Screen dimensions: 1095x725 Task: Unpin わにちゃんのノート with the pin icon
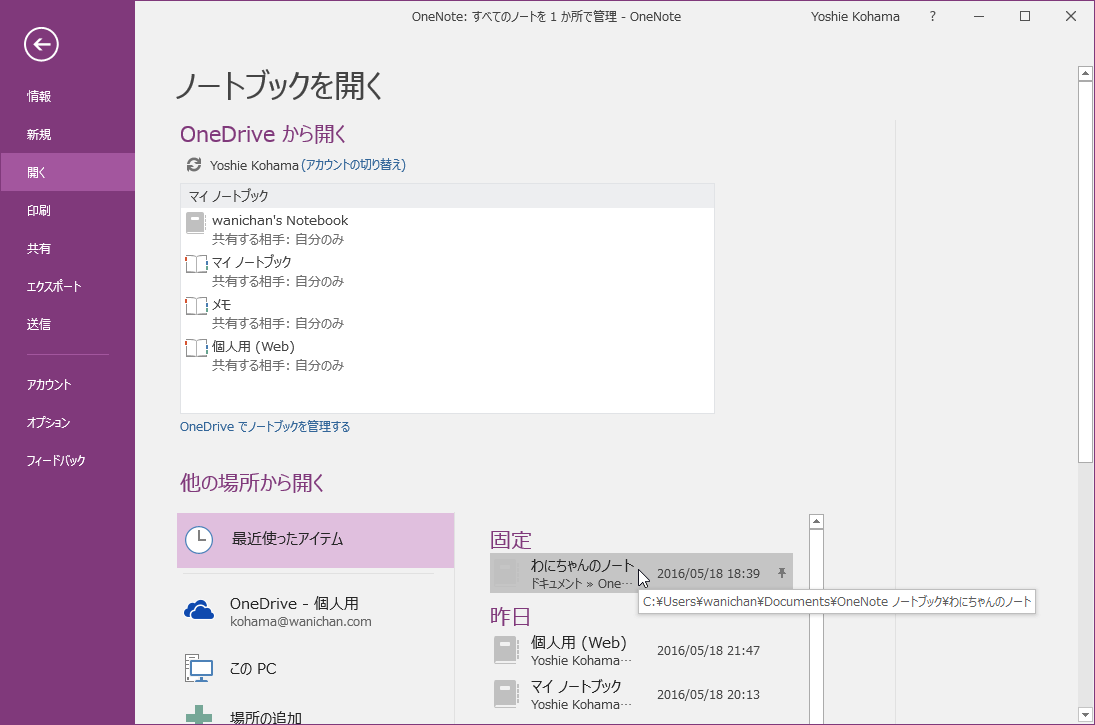[781, 573]
